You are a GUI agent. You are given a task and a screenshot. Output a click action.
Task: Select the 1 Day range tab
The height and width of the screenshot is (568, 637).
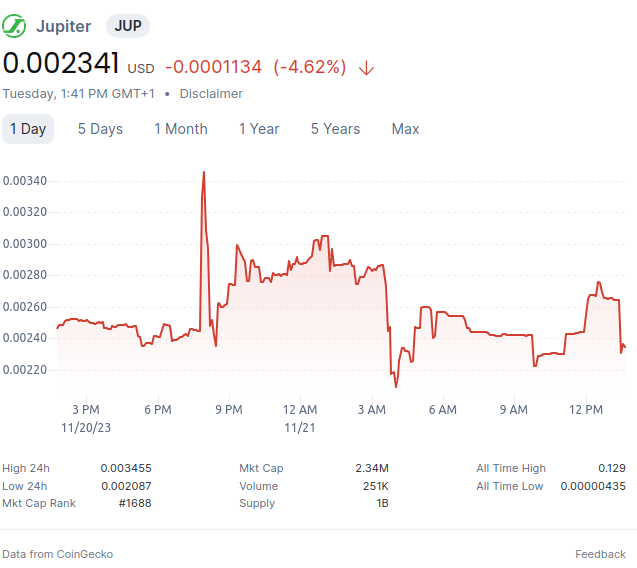(28, 129)
